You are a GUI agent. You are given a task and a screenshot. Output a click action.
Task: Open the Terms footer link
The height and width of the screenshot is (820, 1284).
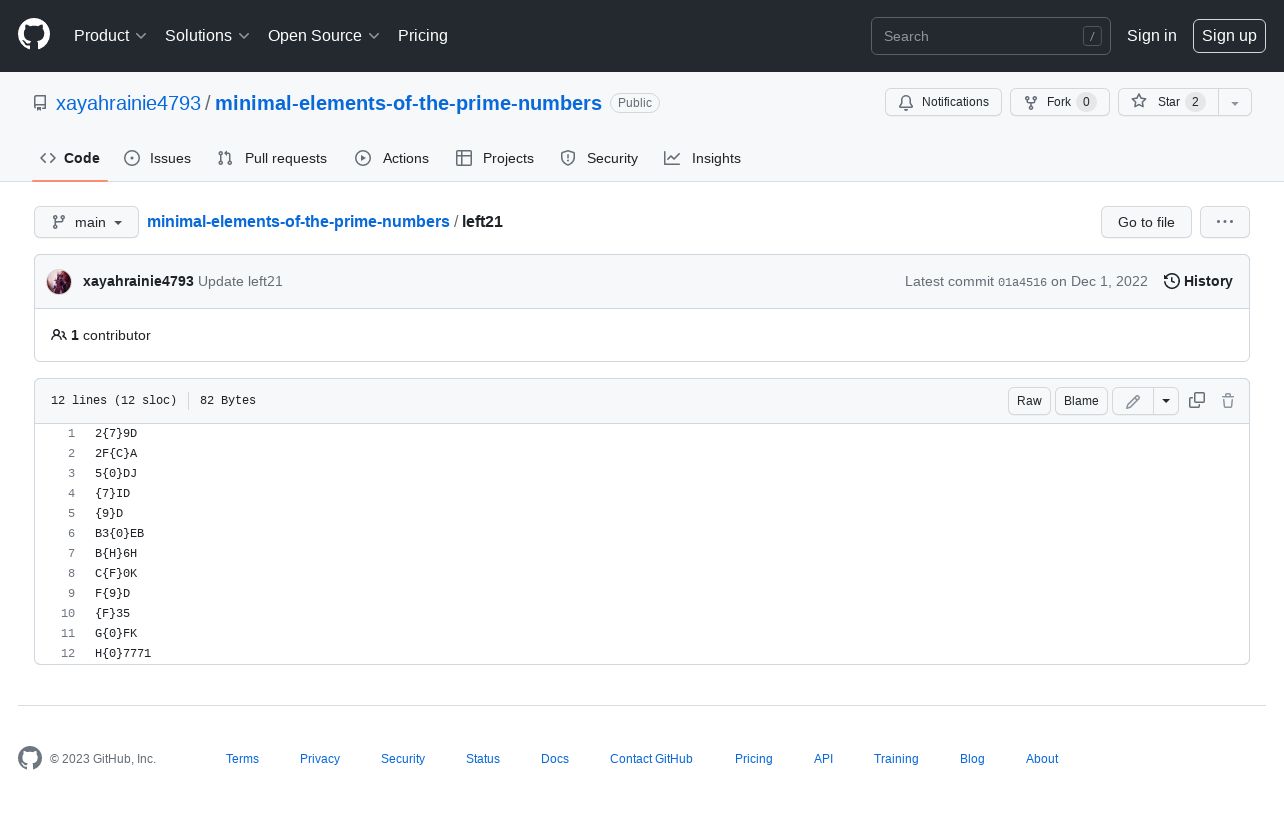pos(242,759)
